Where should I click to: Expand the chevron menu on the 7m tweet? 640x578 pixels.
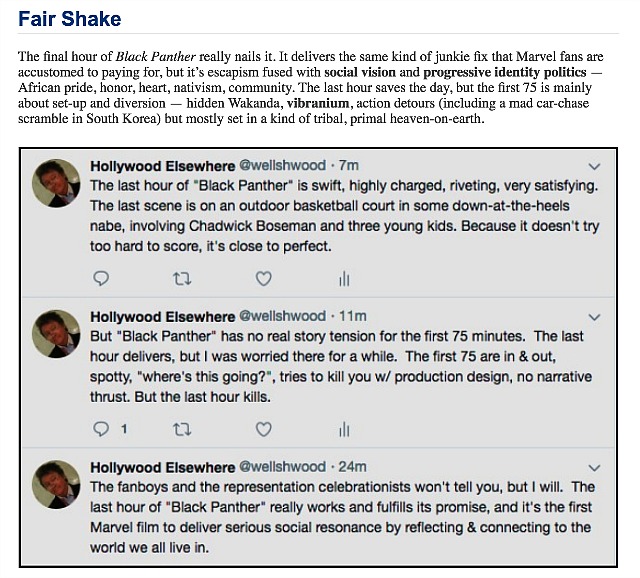[594, 167]
